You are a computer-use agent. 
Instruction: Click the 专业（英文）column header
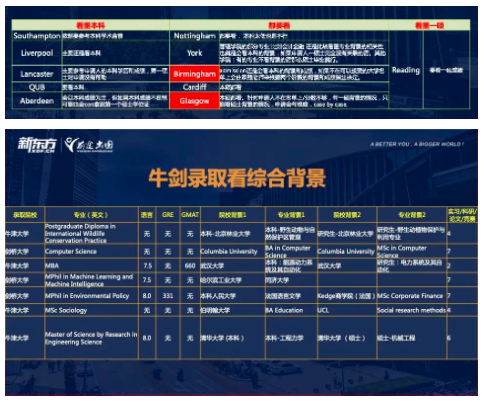coord(91,215)
